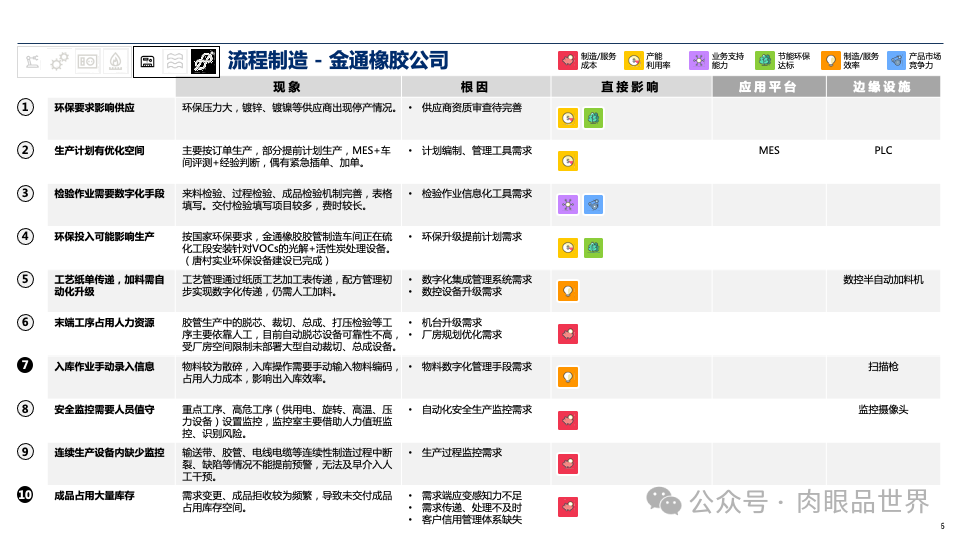Viewport: 960px width, 540px height.
Task: Click root cause 客户信用管理体系缺失
Action: [471, 520]
